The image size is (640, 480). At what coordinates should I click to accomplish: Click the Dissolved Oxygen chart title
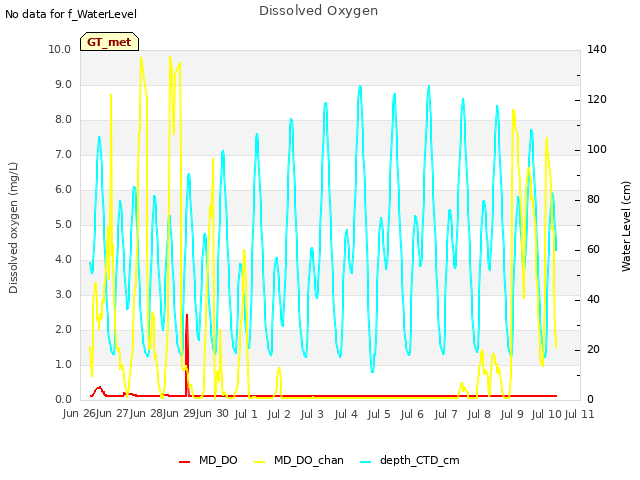tap(318, 11)
